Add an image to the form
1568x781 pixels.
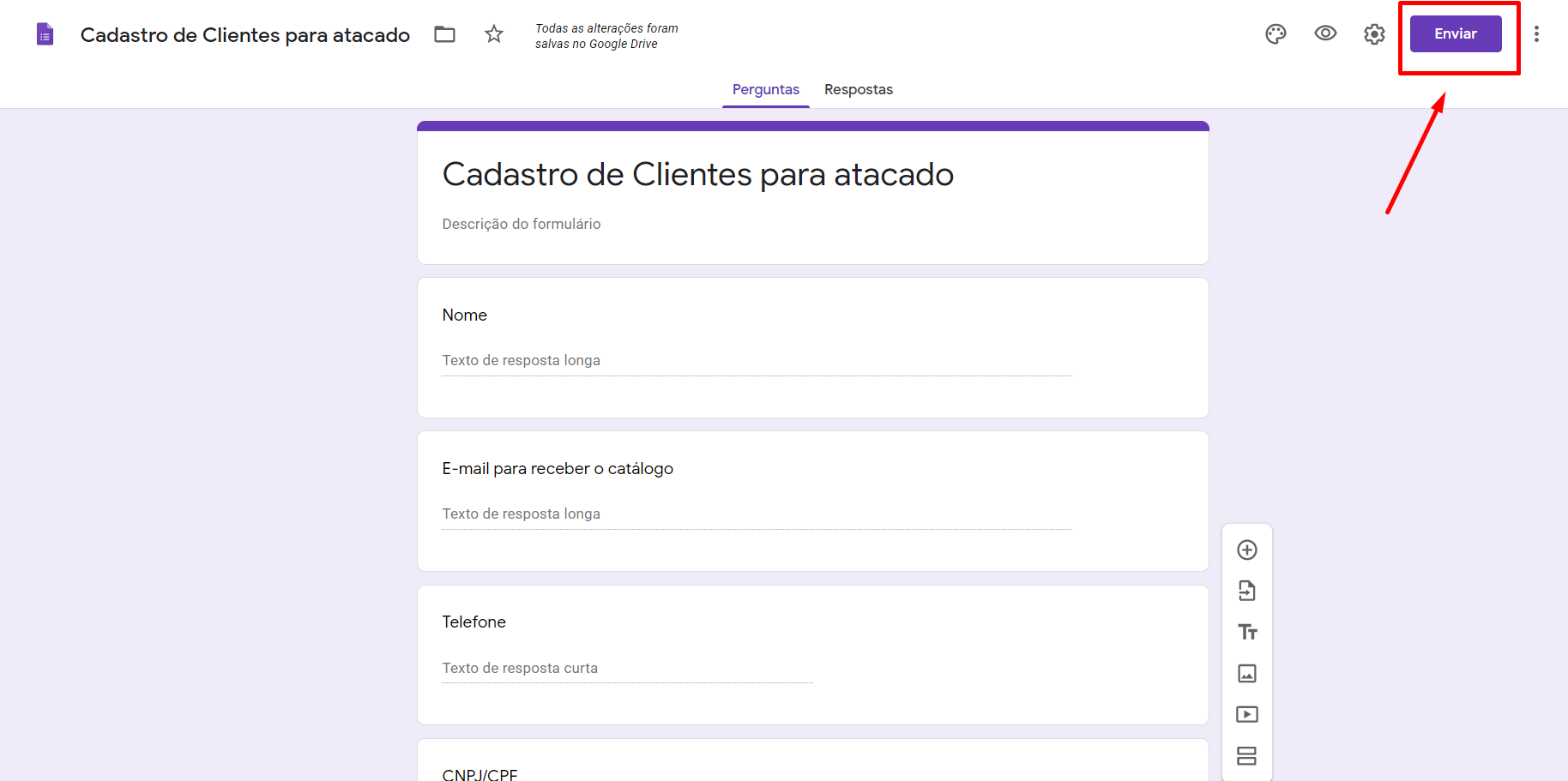click(1247, 673)
